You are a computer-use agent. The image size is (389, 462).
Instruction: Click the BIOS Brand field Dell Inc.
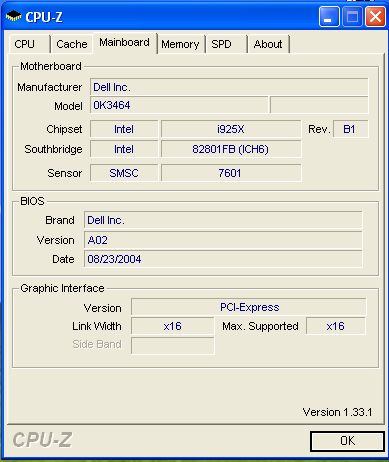pos(223,220)
